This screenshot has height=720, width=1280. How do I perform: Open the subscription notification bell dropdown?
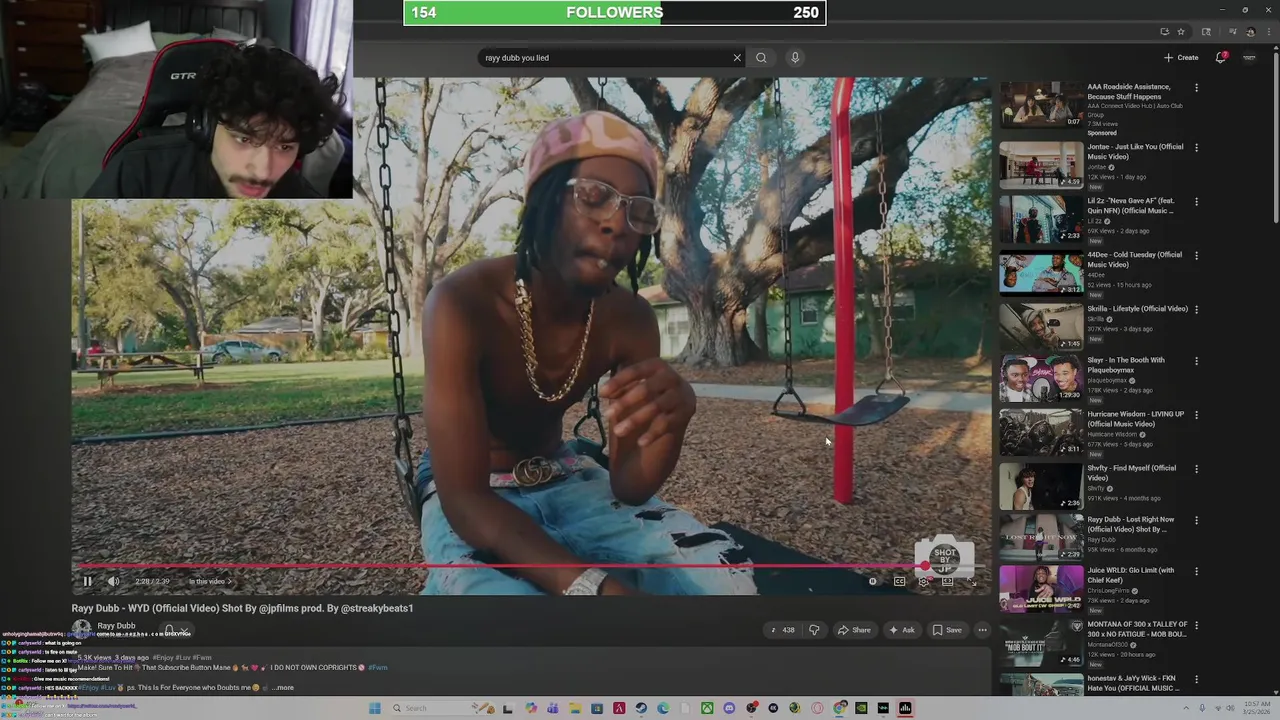pyautogui.click(x=176, y=631)
